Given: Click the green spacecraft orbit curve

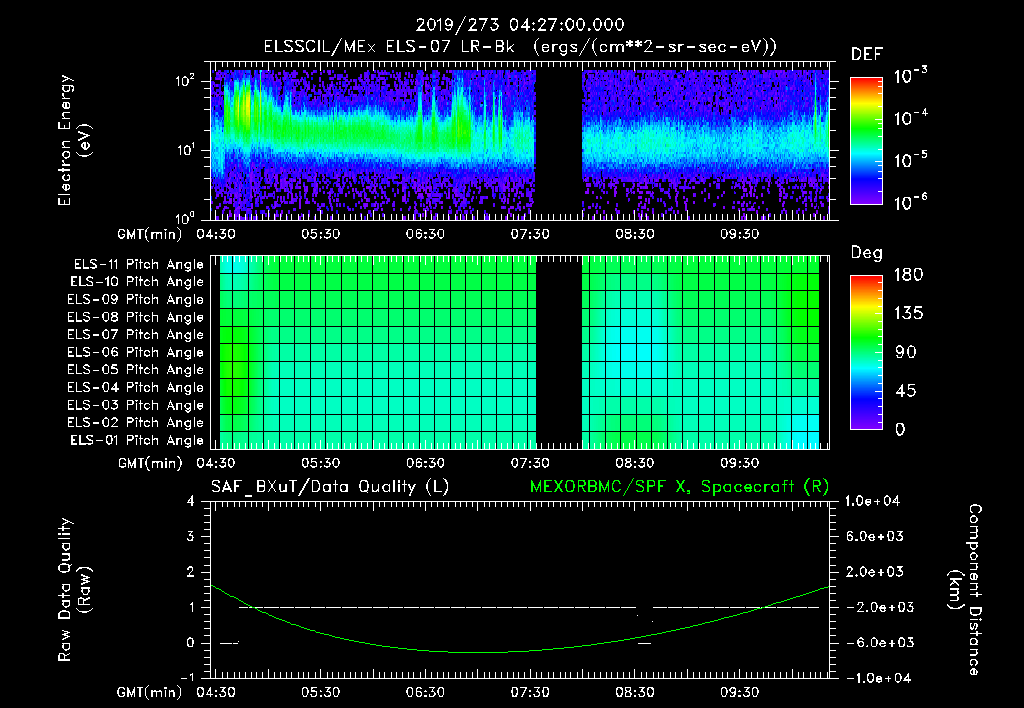Looking at the screenshot, I should pos(477,652).
